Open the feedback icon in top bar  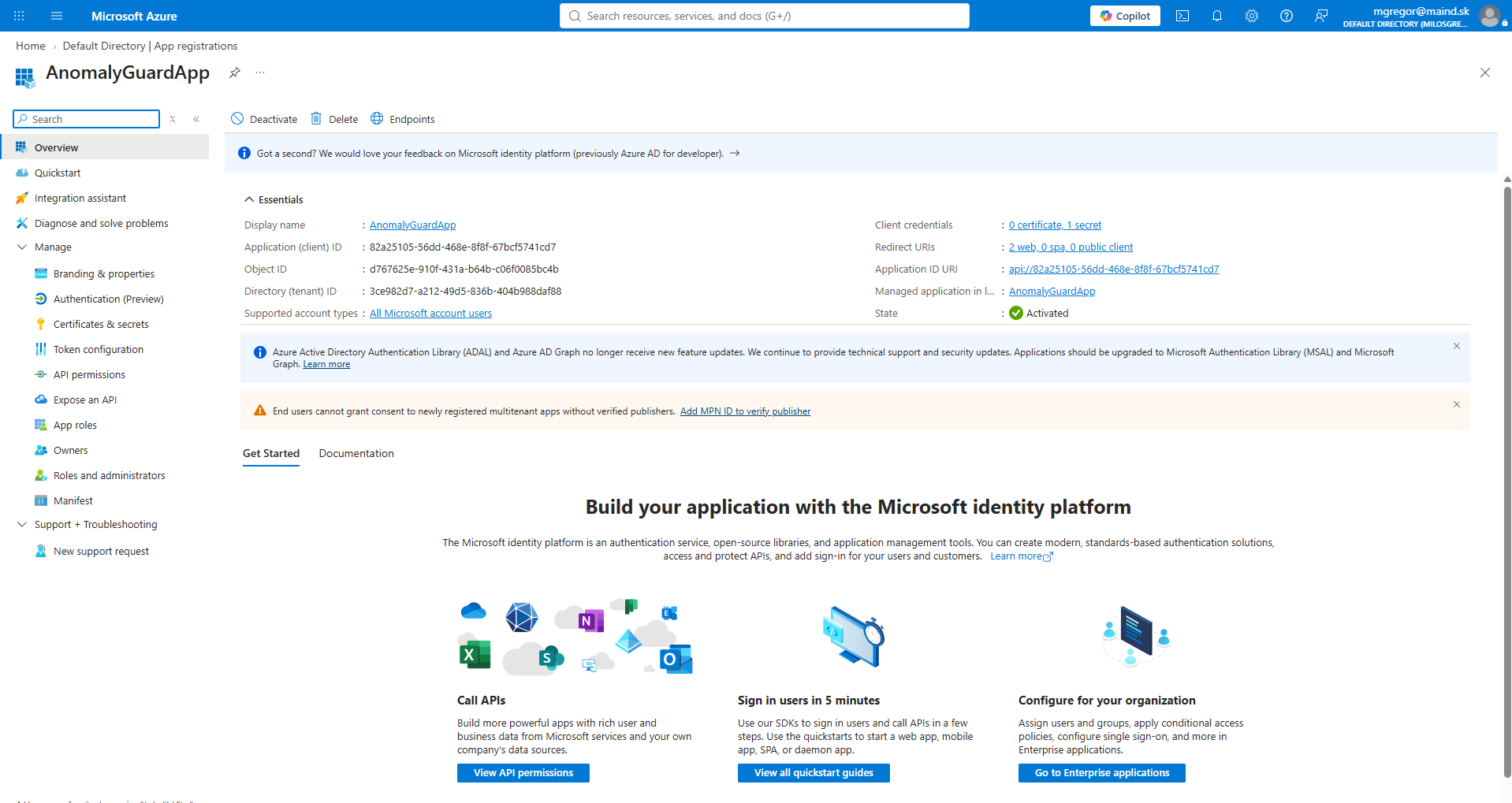pyautogui.click(x=1321, y=16)
